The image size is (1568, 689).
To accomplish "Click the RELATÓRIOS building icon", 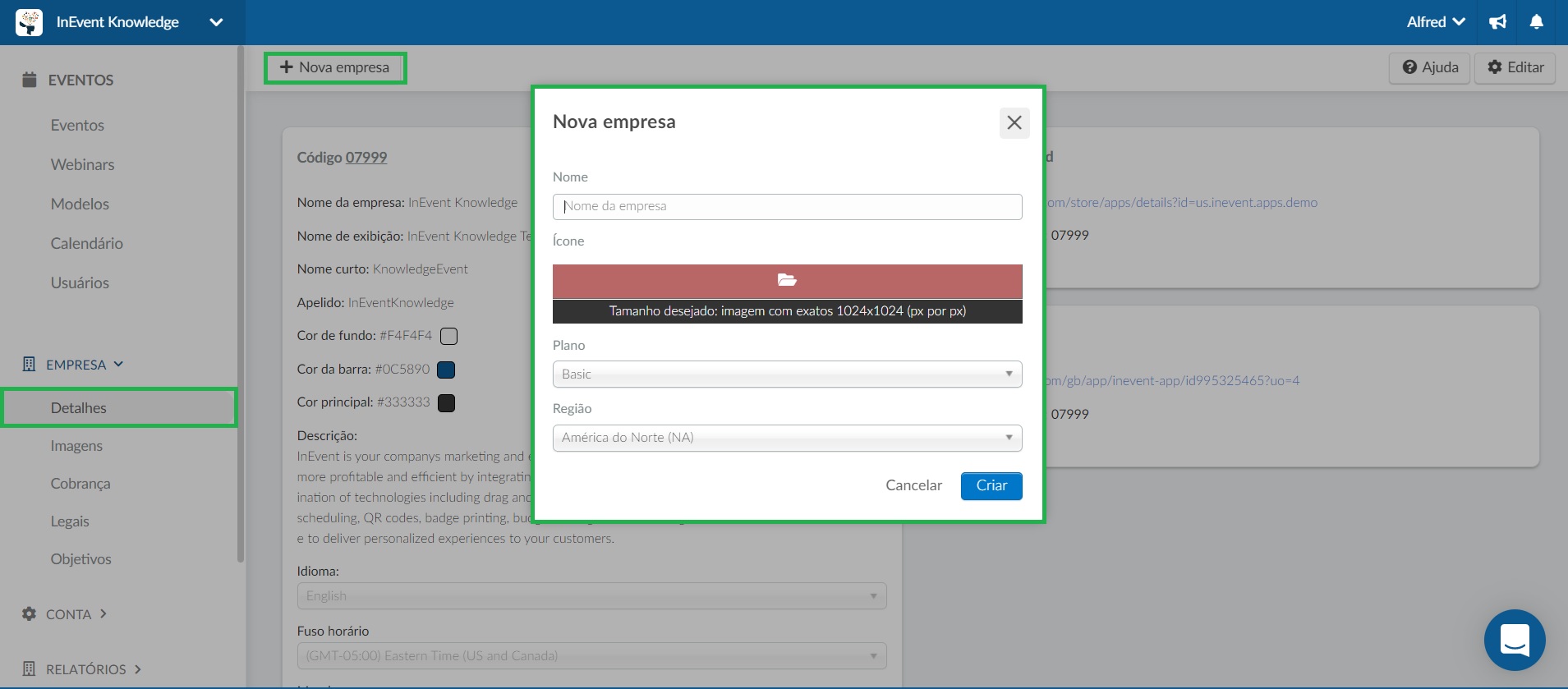I will 29,668.
